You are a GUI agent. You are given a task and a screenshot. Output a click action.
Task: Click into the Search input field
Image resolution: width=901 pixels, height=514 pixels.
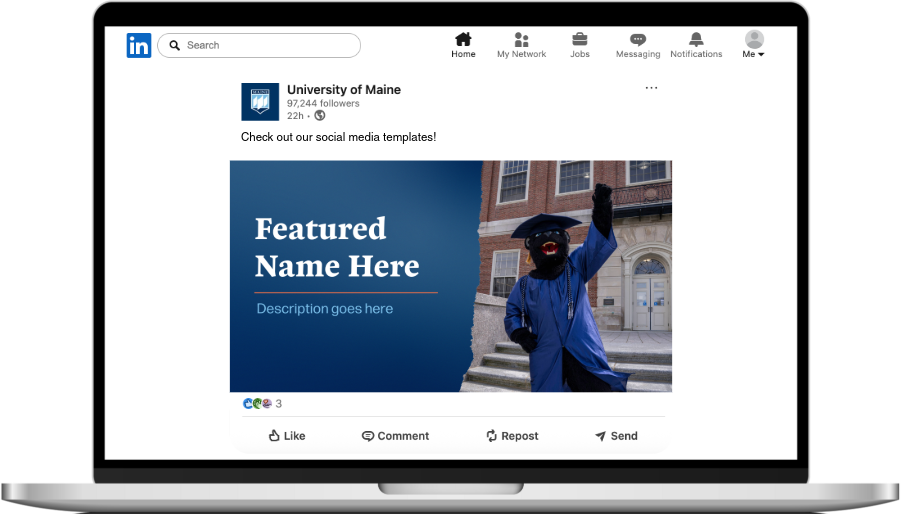click(259, 45)
